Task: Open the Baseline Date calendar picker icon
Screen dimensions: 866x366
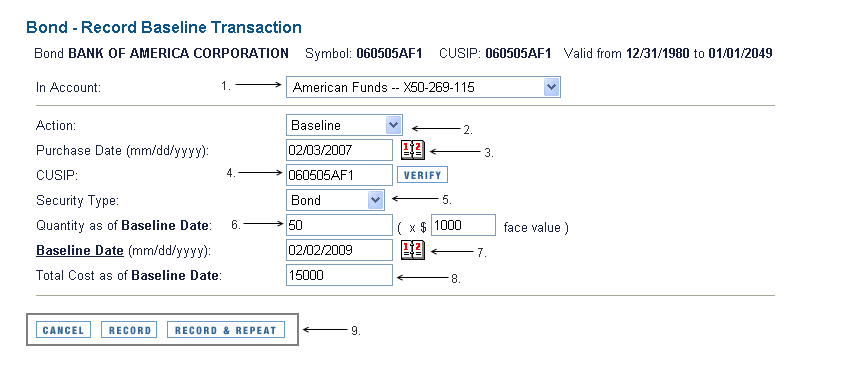Action: pyautogui.click(x=413, y=250)
